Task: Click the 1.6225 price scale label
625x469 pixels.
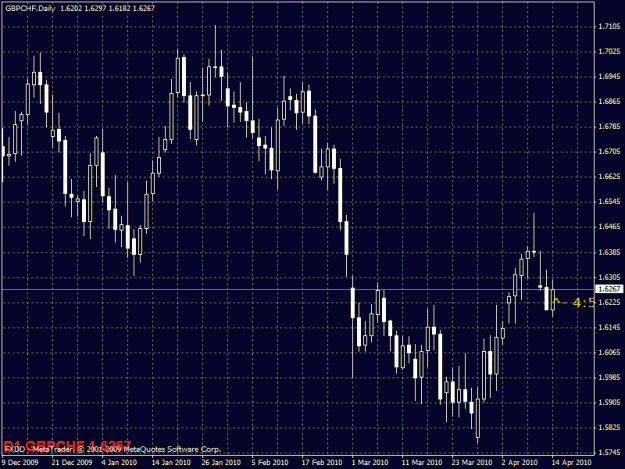Action: [609, 302]
